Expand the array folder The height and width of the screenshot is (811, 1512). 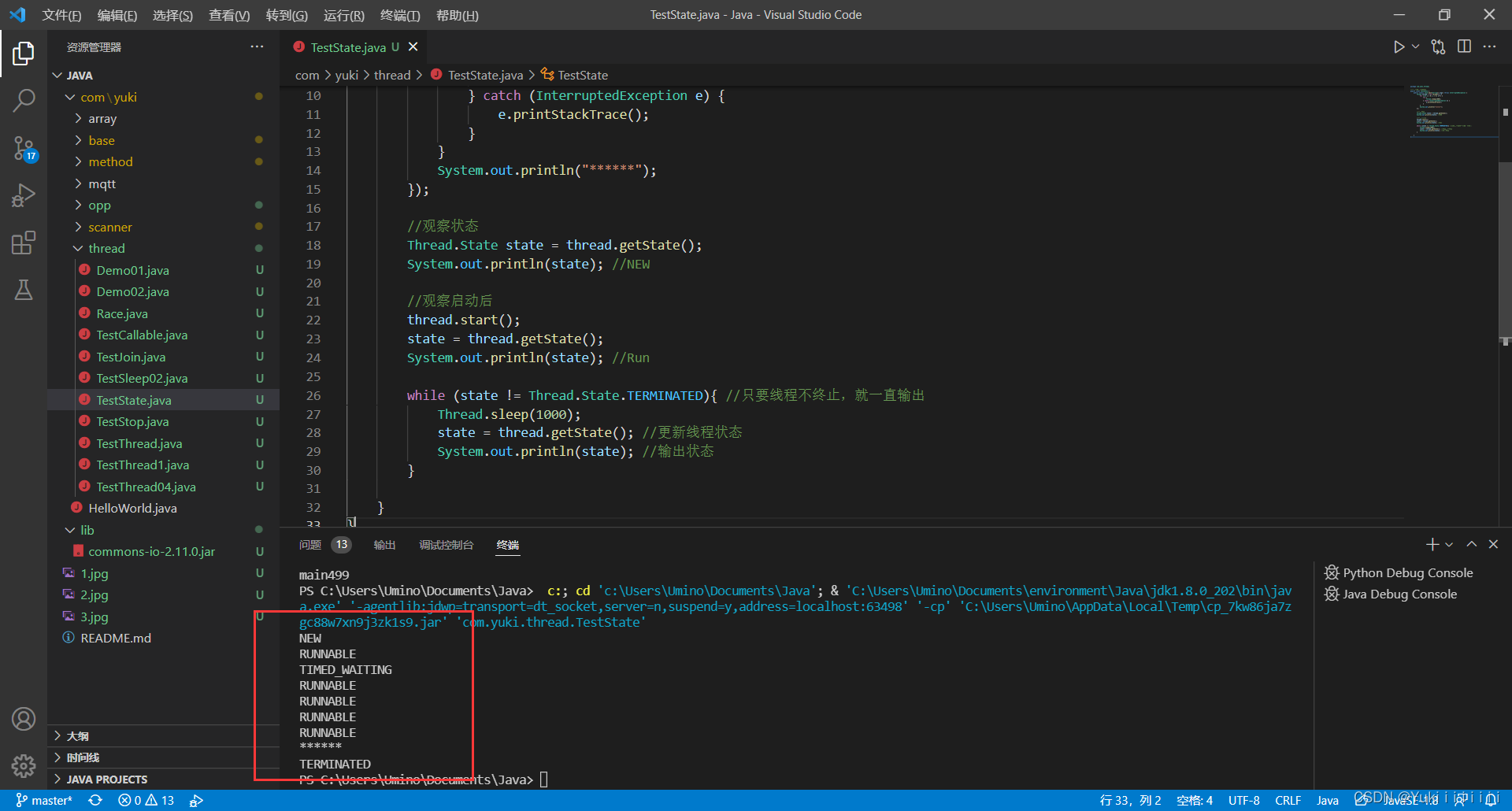(163, 118)
